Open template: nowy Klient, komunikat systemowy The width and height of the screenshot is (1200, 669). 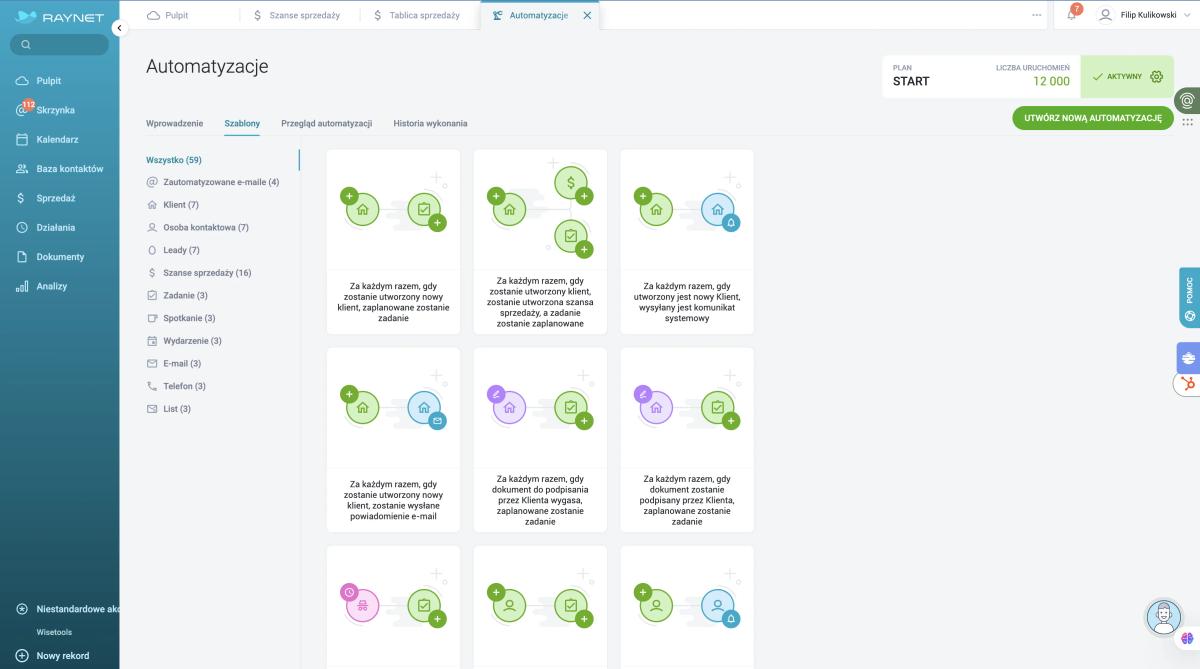point(687,241)
